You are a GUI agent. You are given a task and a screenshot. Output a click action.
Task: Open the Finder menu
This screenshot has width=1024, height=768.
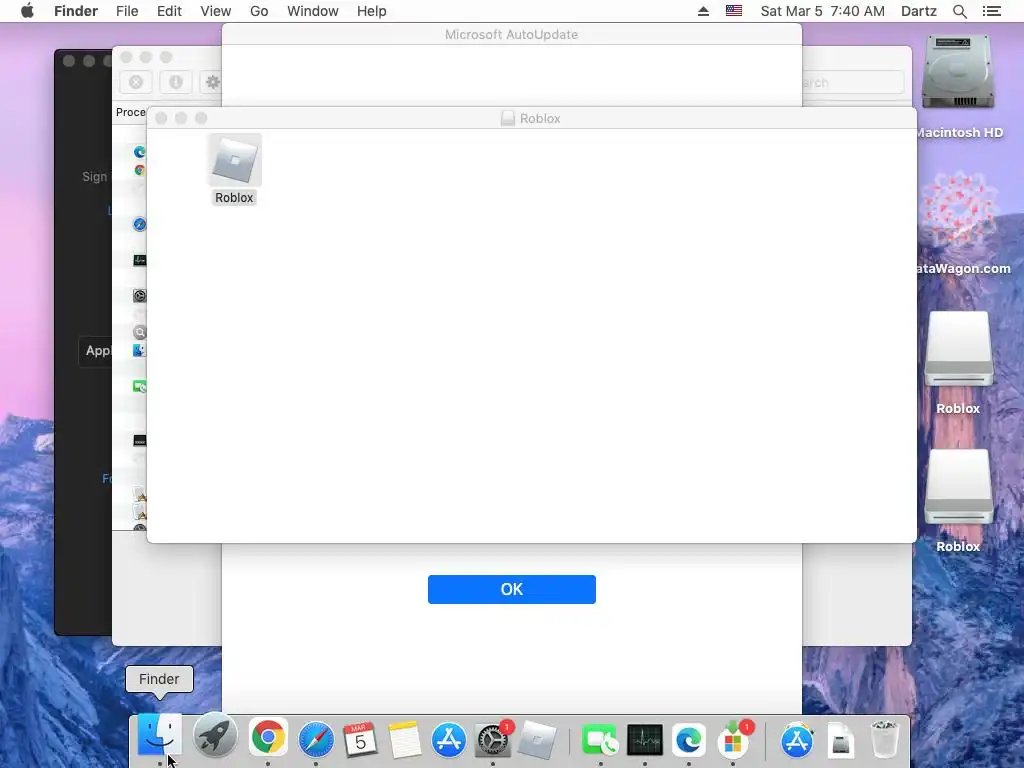[x=76, y=11]
